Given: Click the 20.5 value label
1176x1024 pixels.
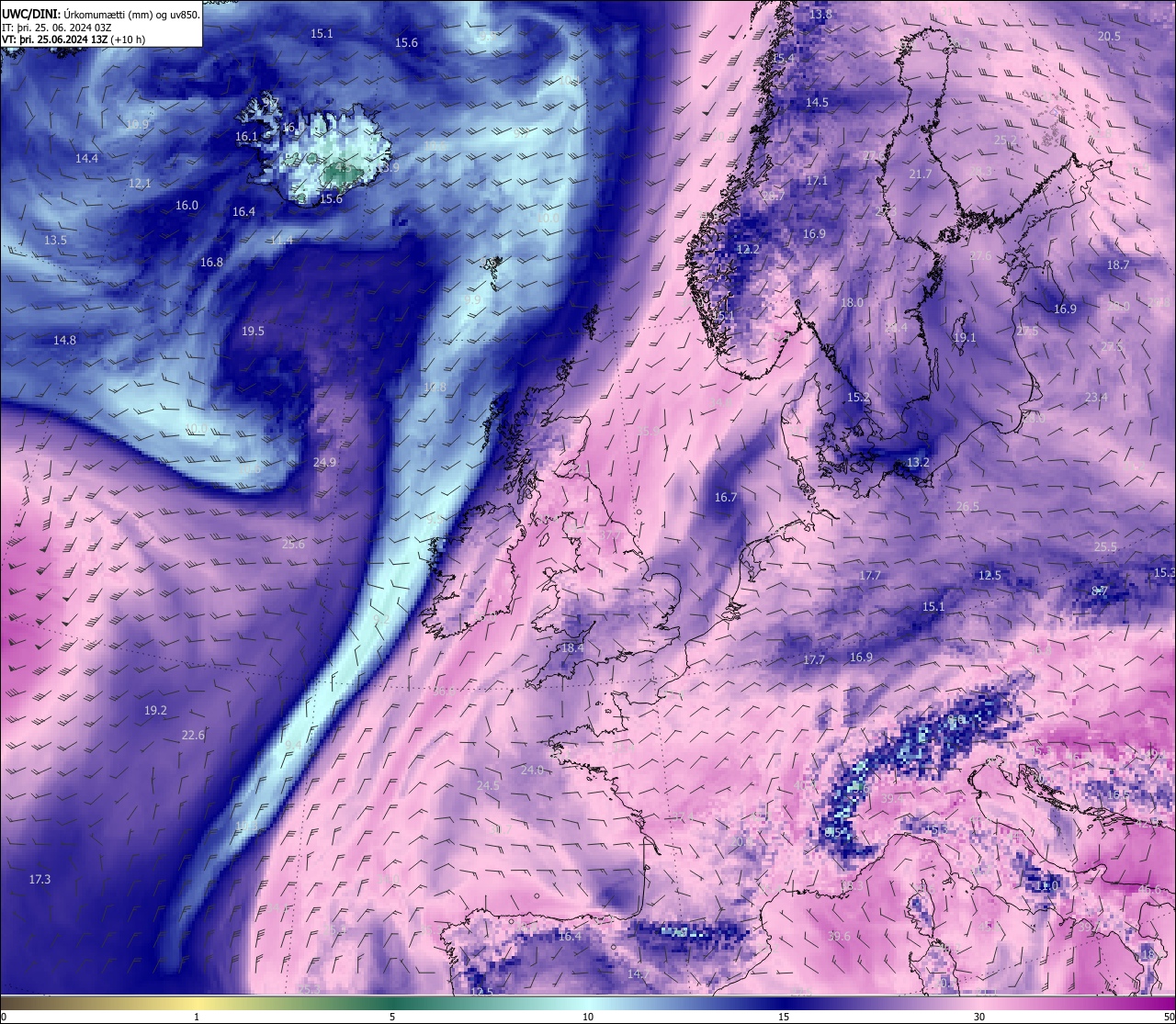Looking at the screenshot, I should tap(1109, 37).
